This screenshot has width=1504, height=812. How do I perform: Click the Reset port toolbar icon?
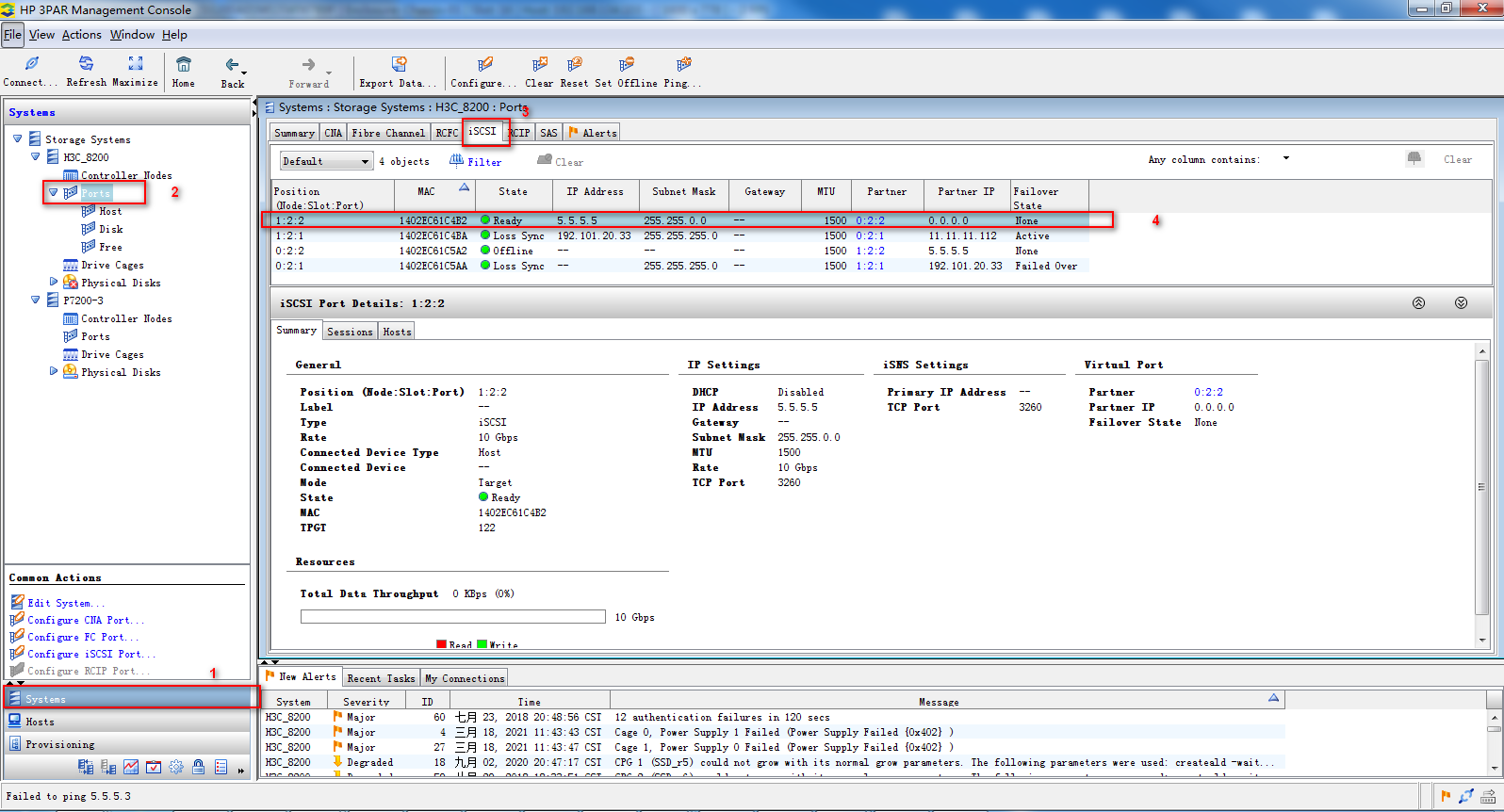coord(574,64)
